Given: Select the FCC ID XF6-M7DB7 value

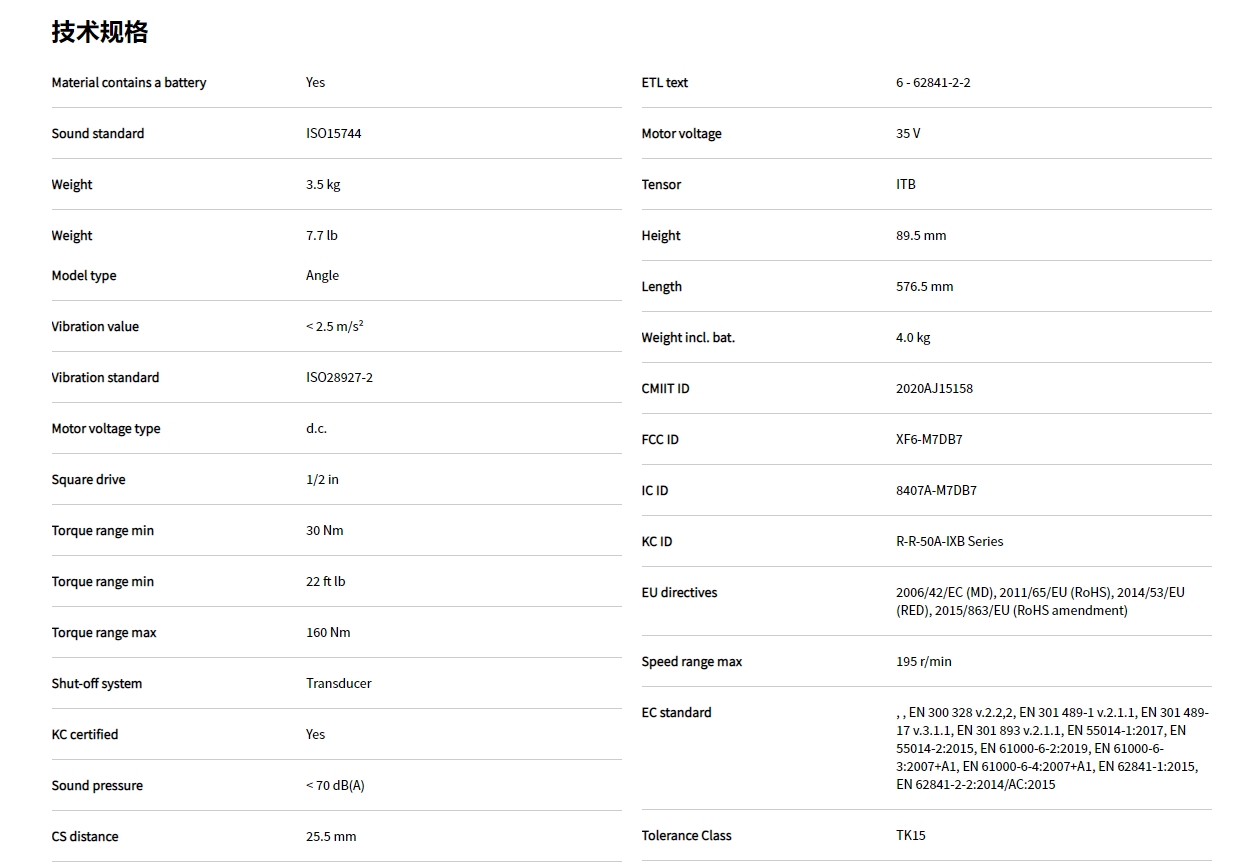Looking at the screenshot, I should (x=929, y=439).
